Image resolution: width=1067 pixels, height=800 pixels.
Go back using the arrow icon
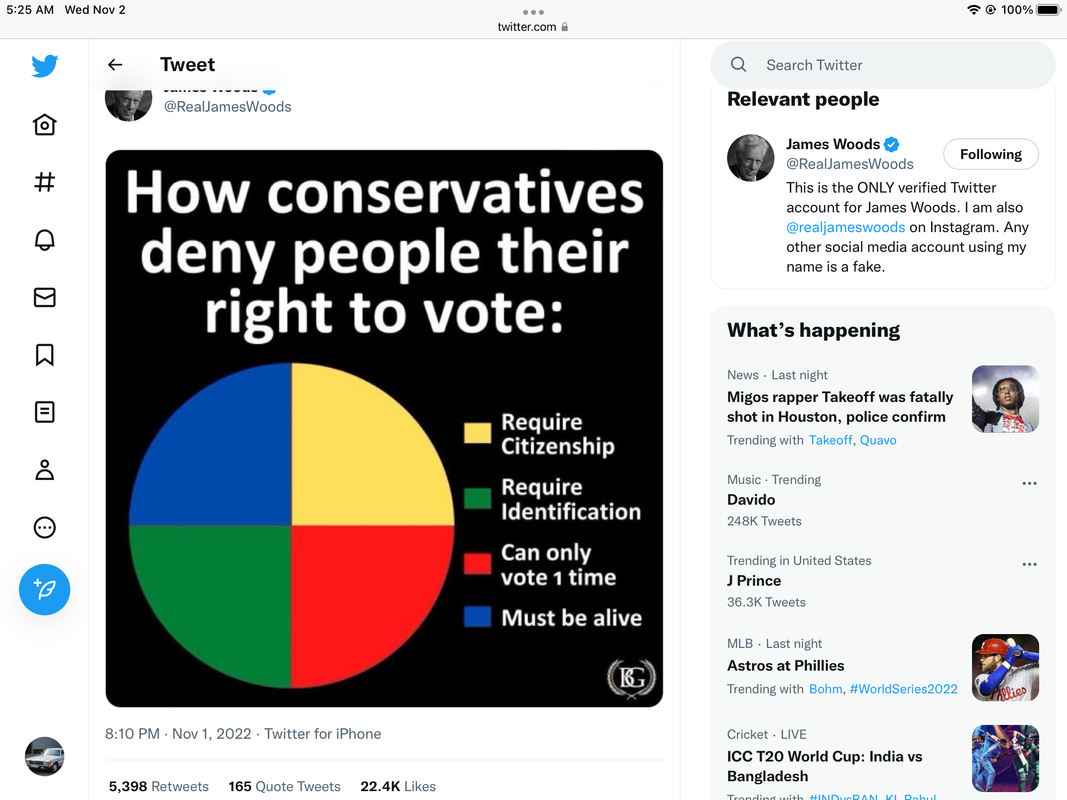[115, 65]
